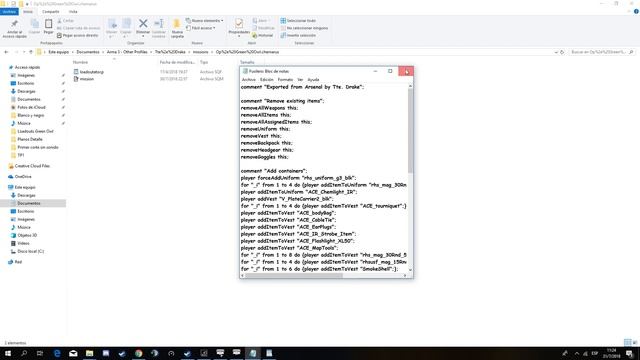Click Seleccionar todo
This screenshot has width=640, height=360.
298,20
